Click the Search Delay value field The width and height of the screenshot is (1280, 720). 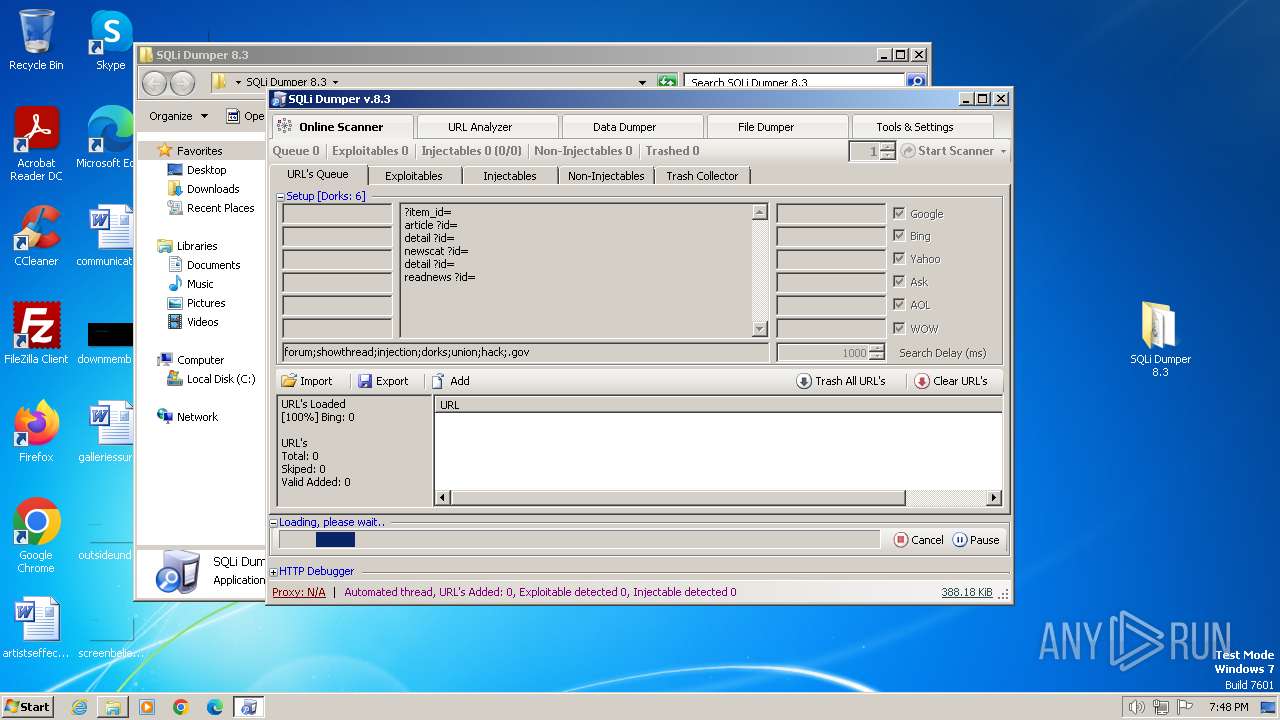(x=822, y=352)
